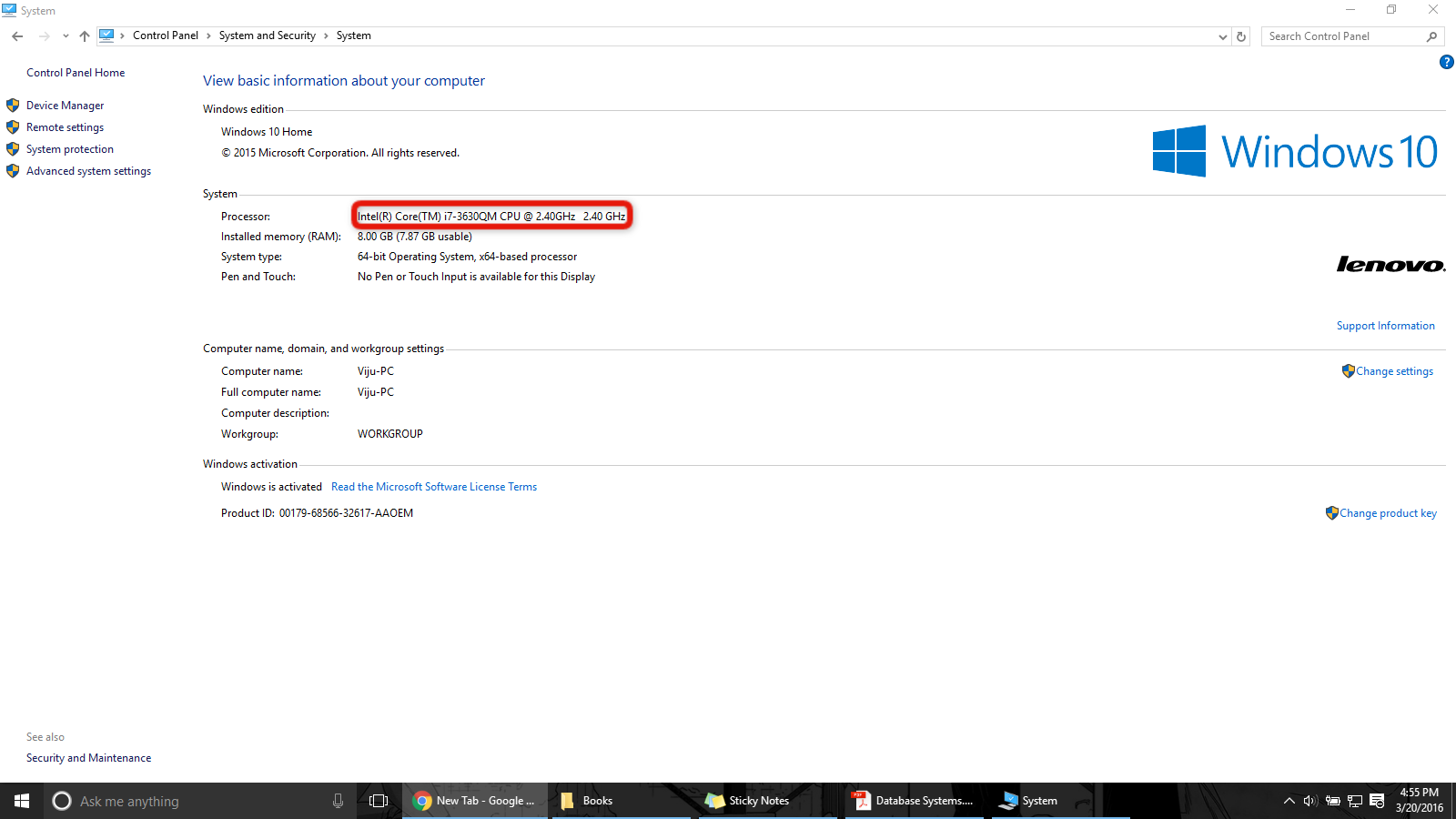Image resolution: width=1456 pixels, height=819 pixels.
Task: Open recent locations dropdown arrow
Action: (66, 36)
